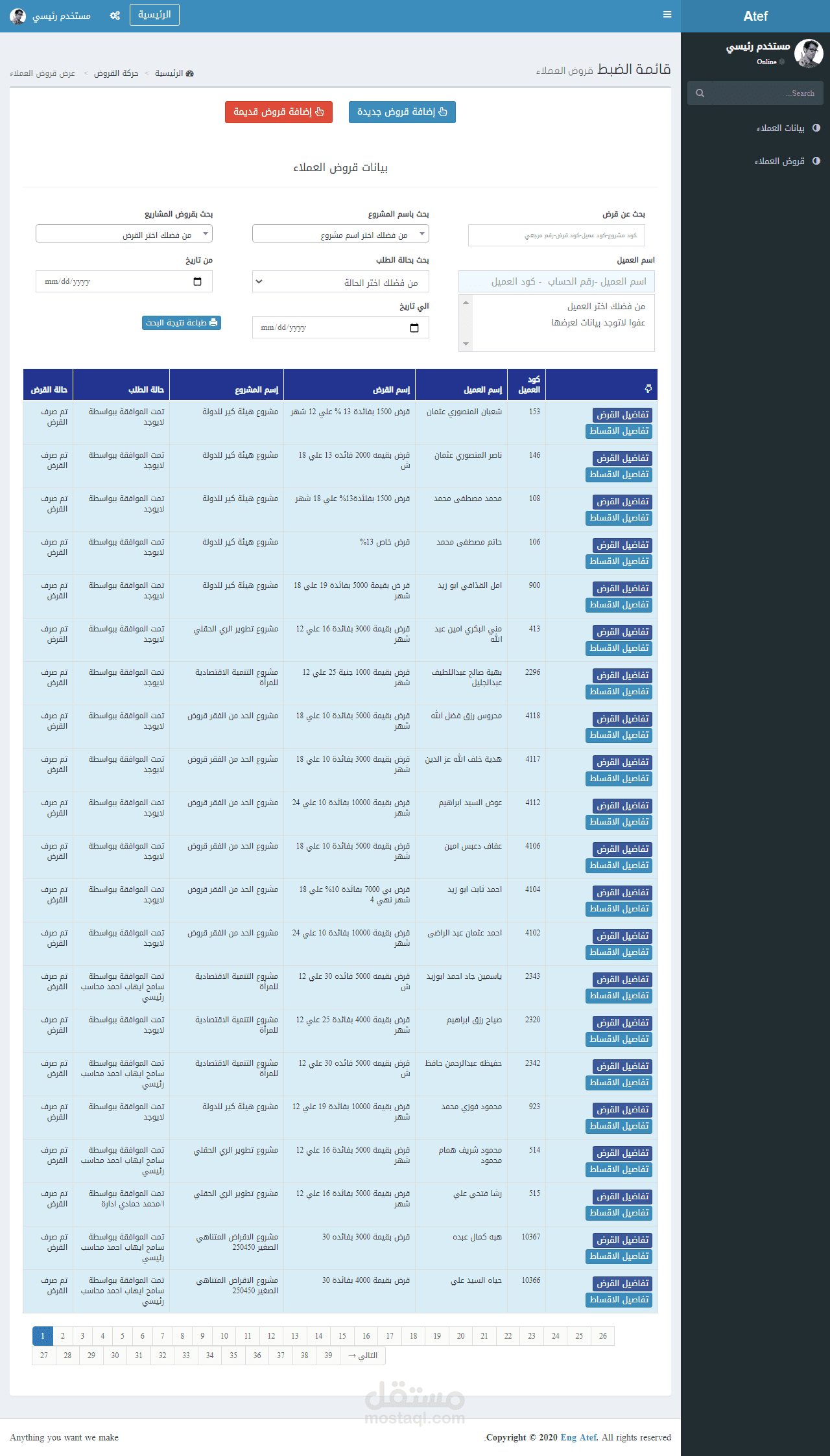This screenshot has width=830, height=1456.
Task: Open تفاضيل القرض for client 153
Action: (622, 415)
